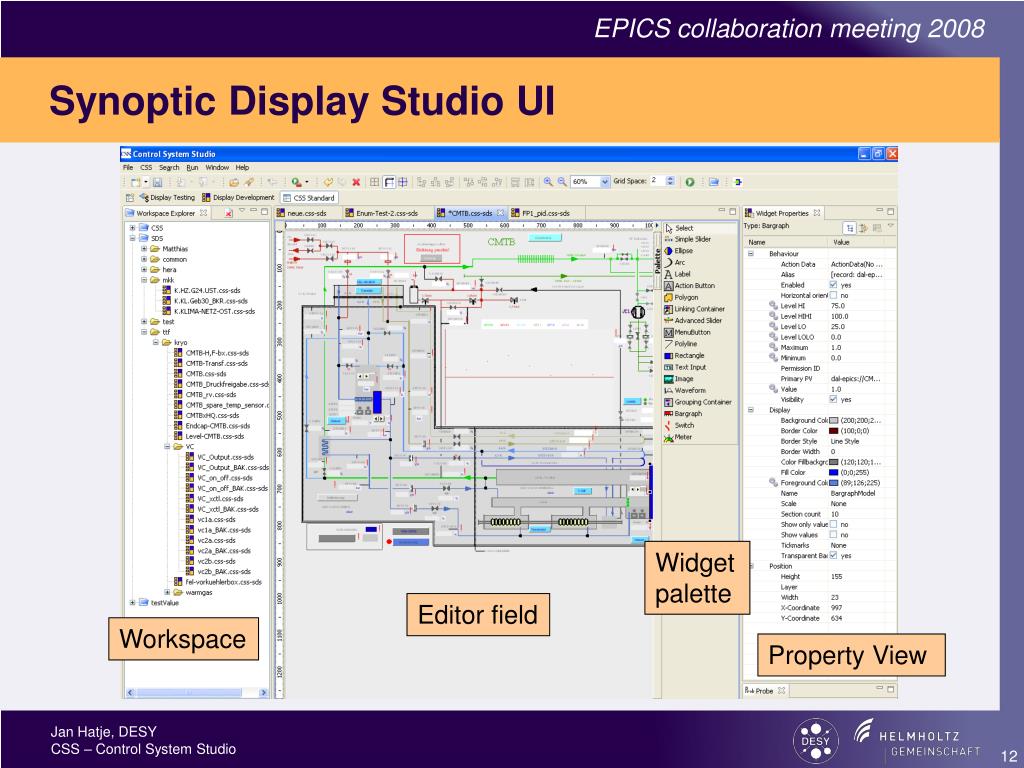Click the red X delete toolbar icon
This screenshot has width=1024, height=768.
(357, 182)
